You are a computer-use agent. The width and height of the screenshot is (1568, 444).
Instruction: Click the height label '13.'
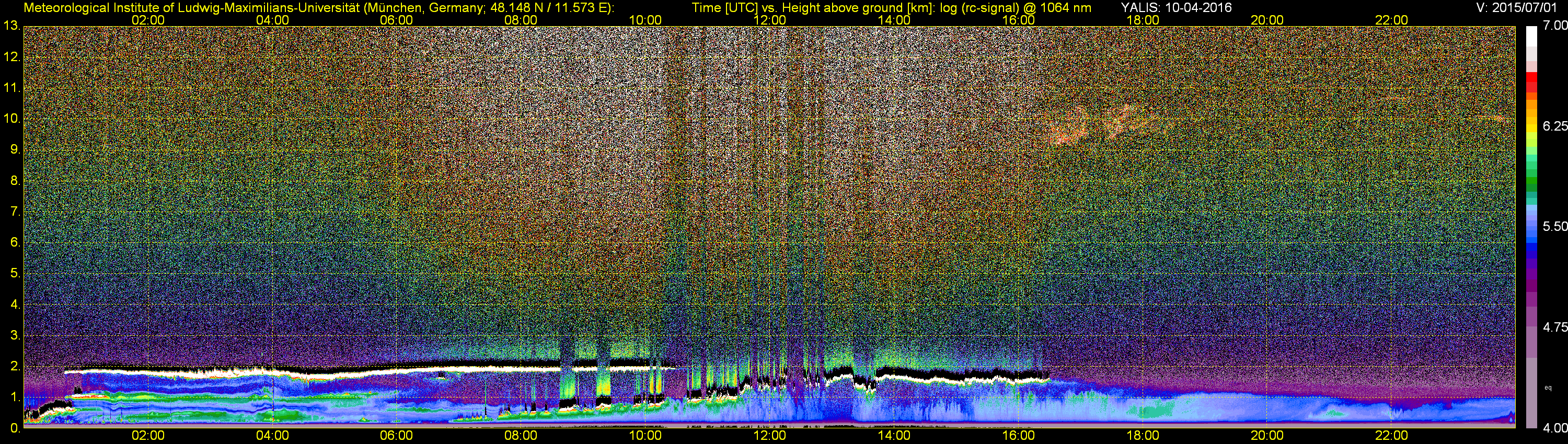point(11,26)
